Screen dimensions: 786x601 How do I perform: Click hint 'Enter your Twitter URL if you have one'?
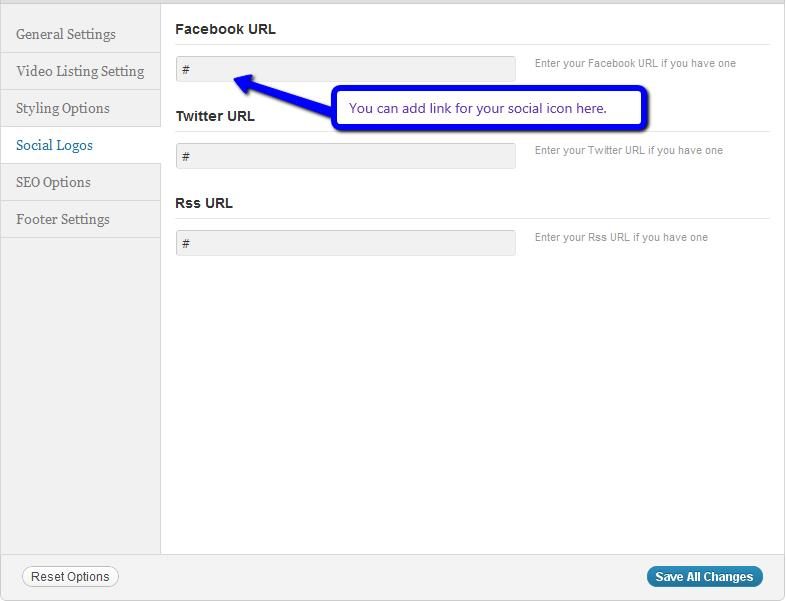click(629, 150)
